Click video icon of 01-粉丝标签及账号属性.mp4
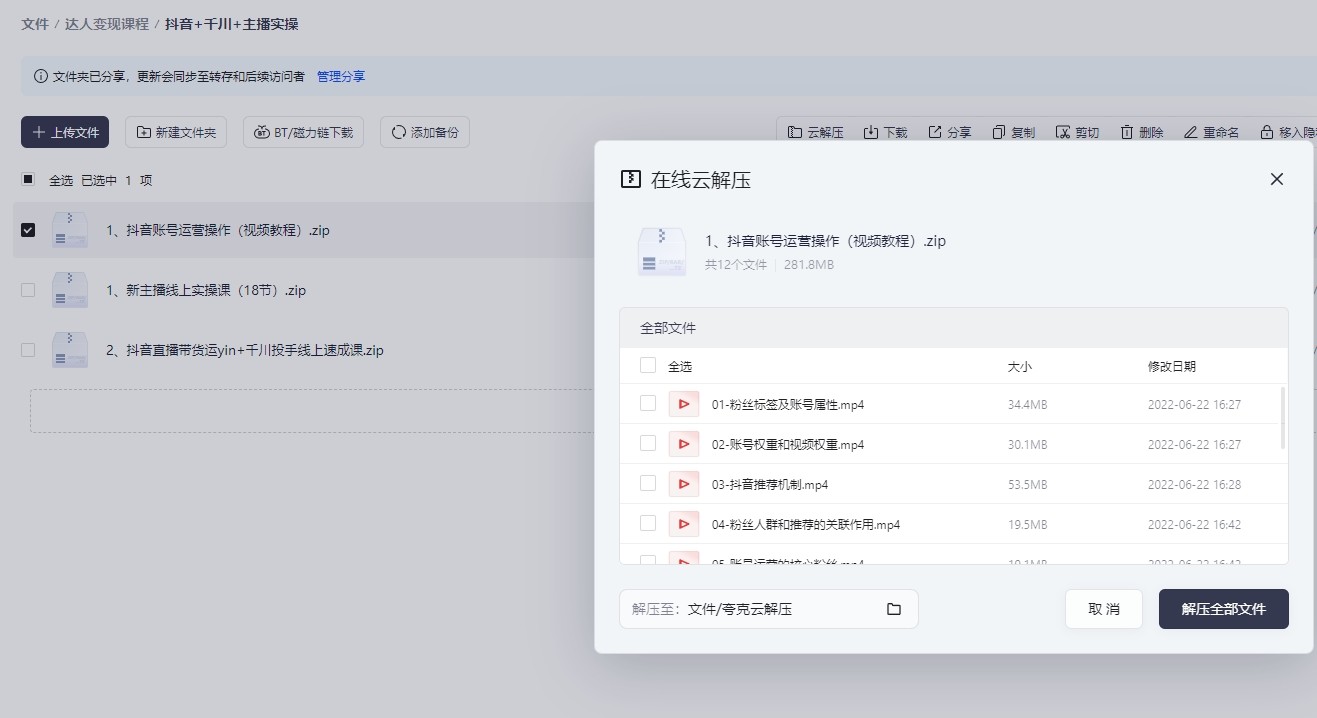 point(684,404)
